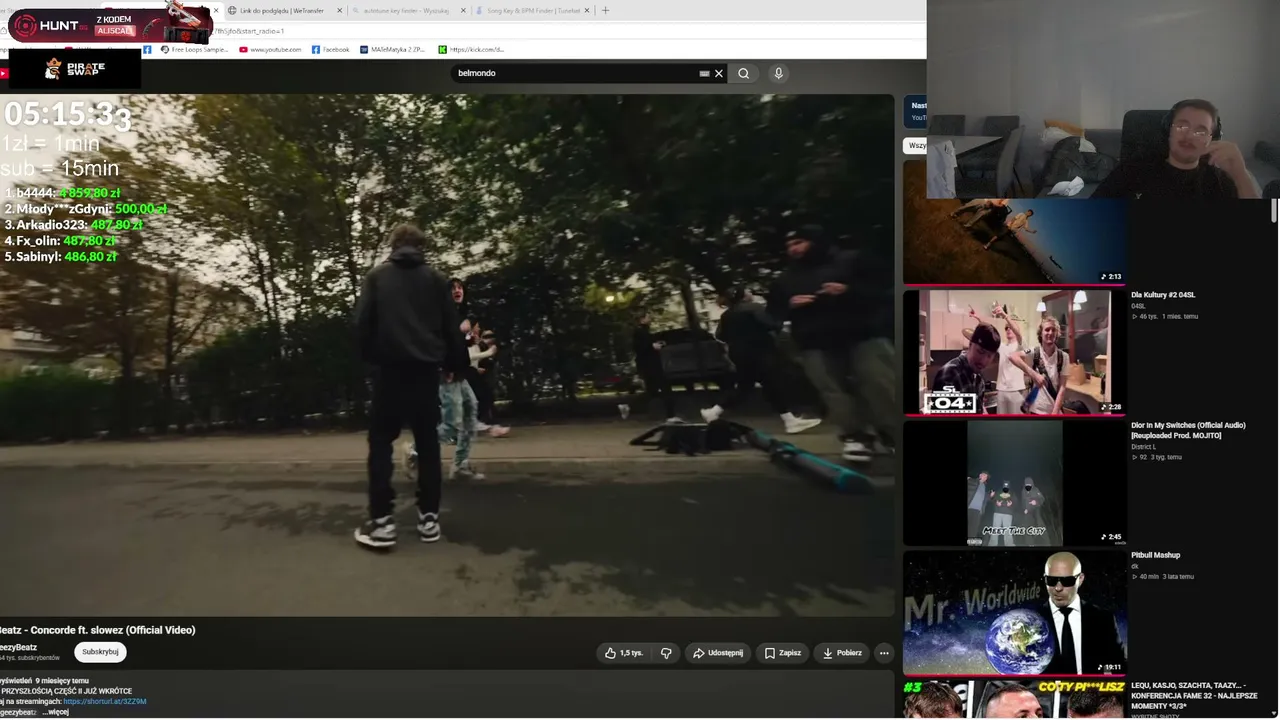Click the Hunt "Z KODEM ALISCAL" banner

pyautogui.click(x=110, y=24)
